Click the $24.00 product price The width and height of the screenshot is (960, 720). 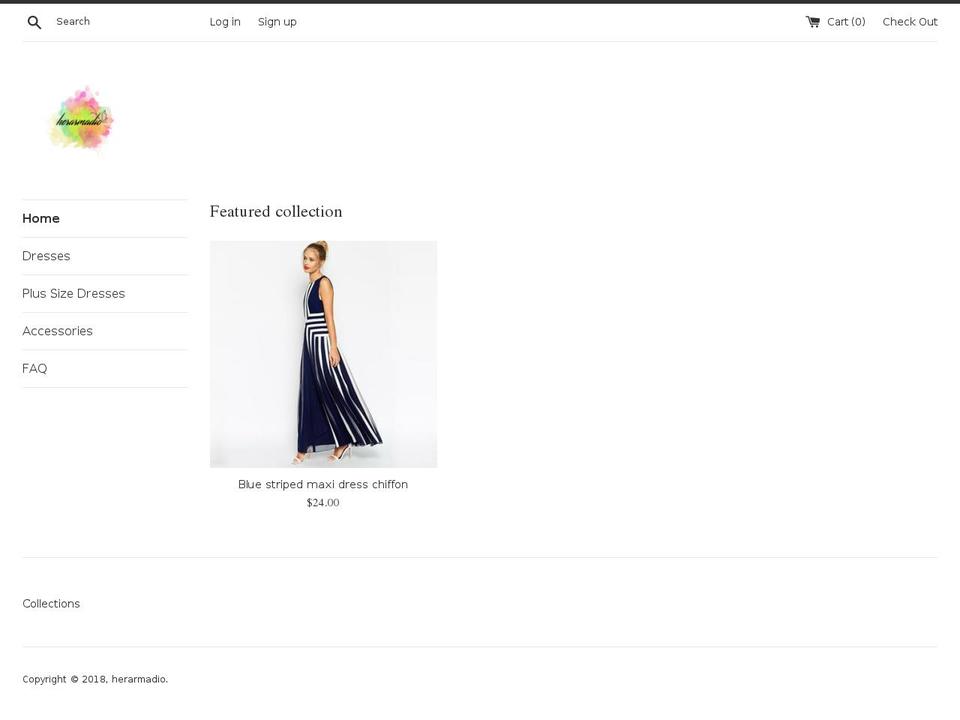coord(323,503)
